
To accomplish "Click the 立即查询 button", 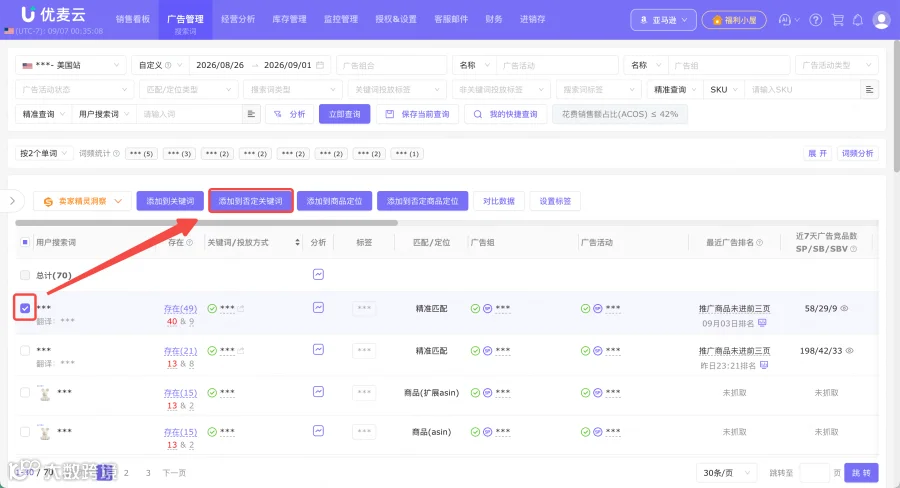I will (x=344, y=114).
